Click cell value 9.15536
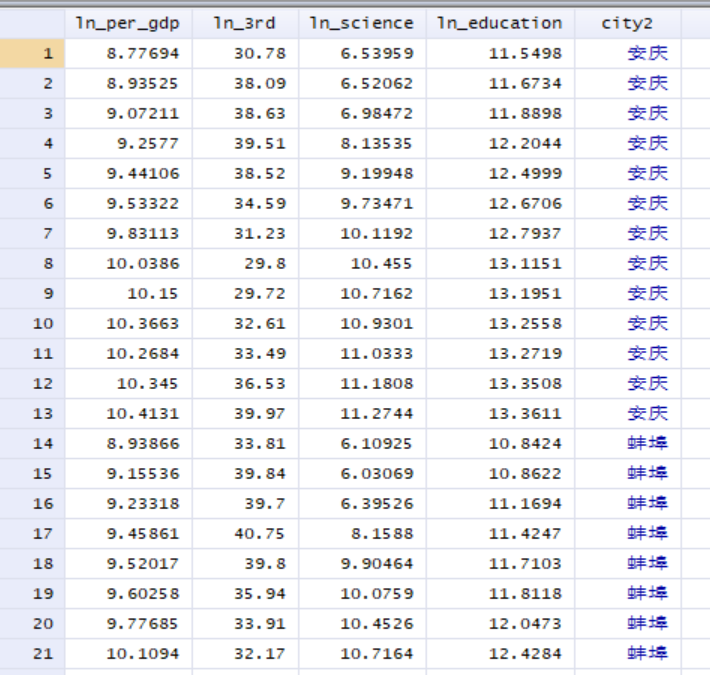The height and width of the screenshot is (675, 710). coord(143,474)
